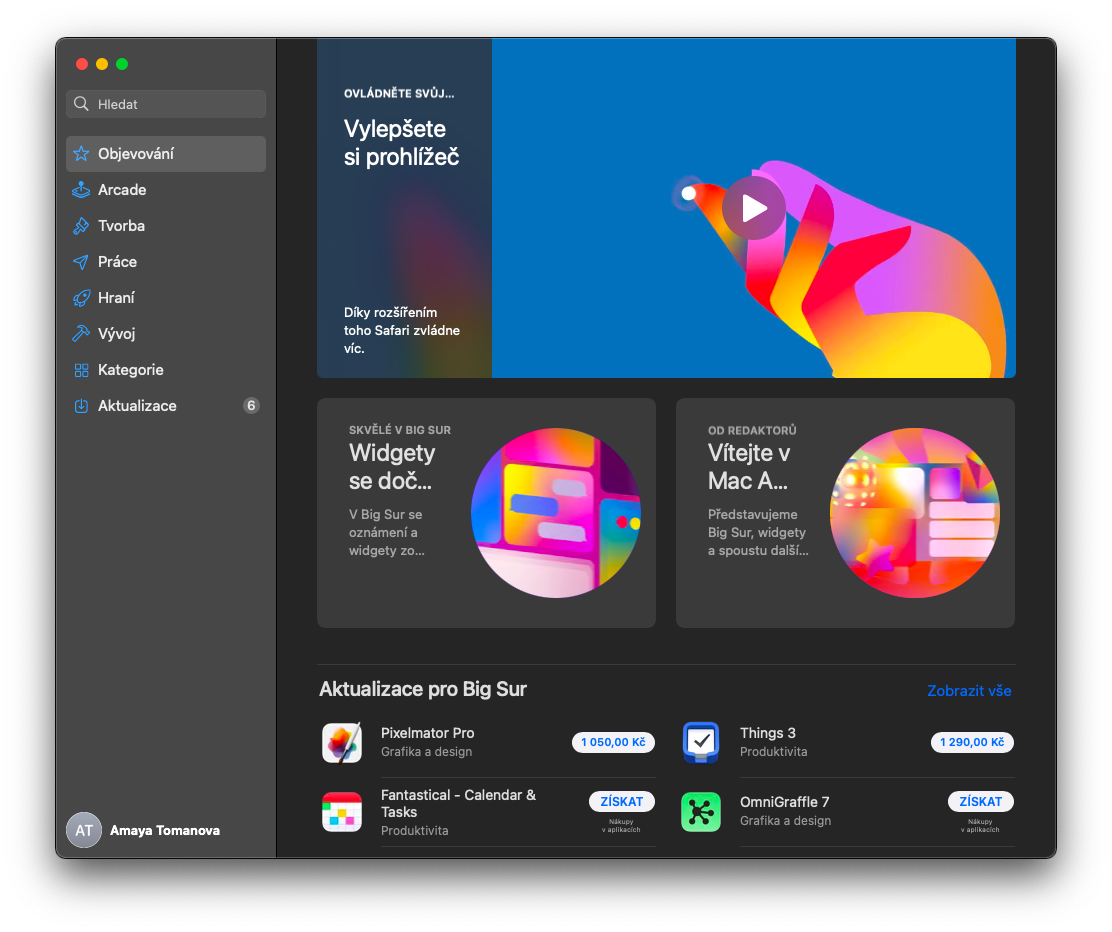The width and height of the screenshot is (1112, 932).
Task: Click the search magnifier icon
Action: [x=82, y=104]
